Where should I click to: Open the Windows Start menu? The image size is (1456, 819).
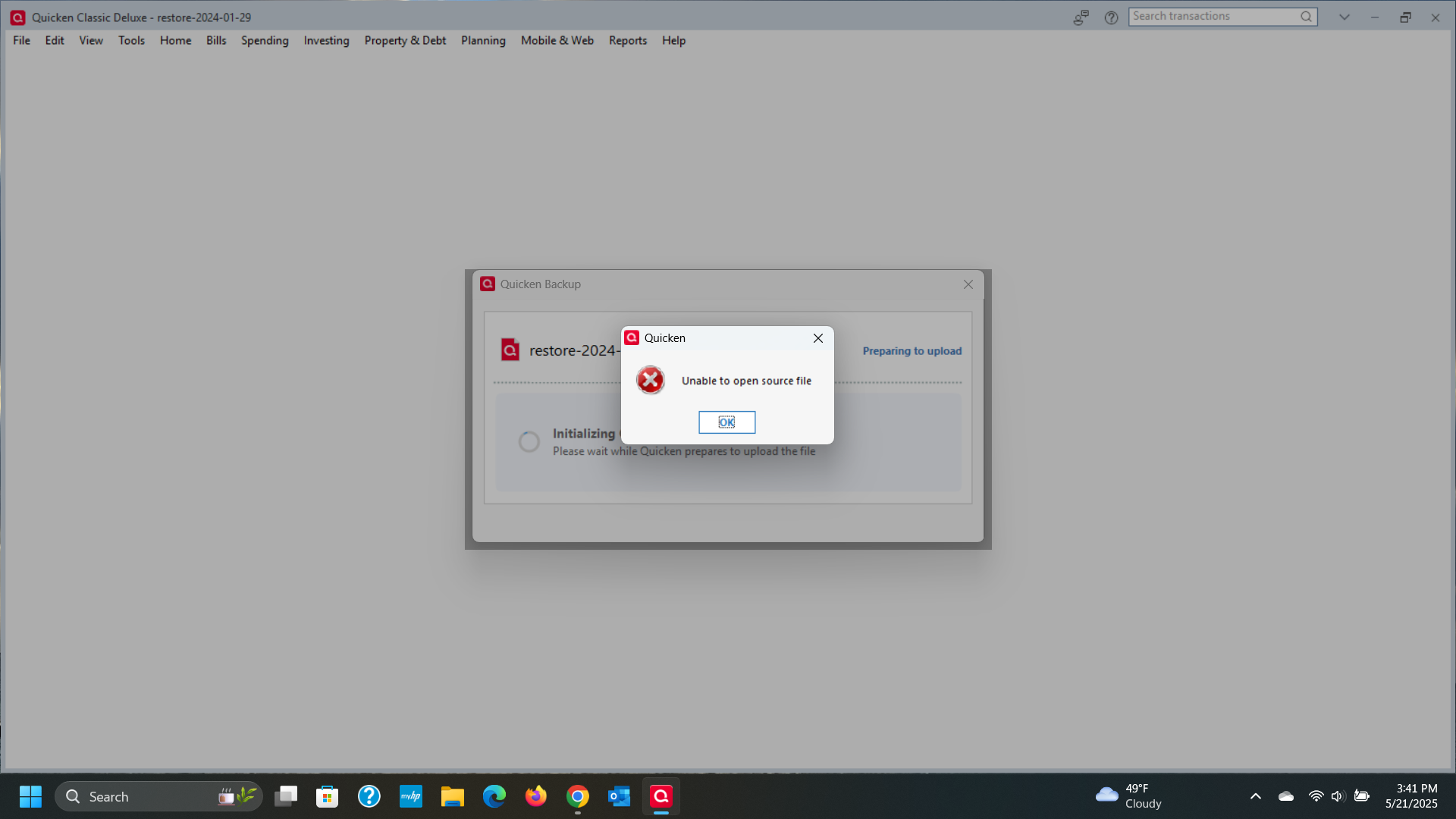[x=30, y=796]
